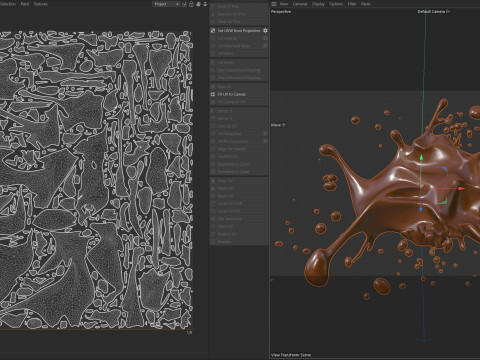Select the Mirror V command

[239, 118]
